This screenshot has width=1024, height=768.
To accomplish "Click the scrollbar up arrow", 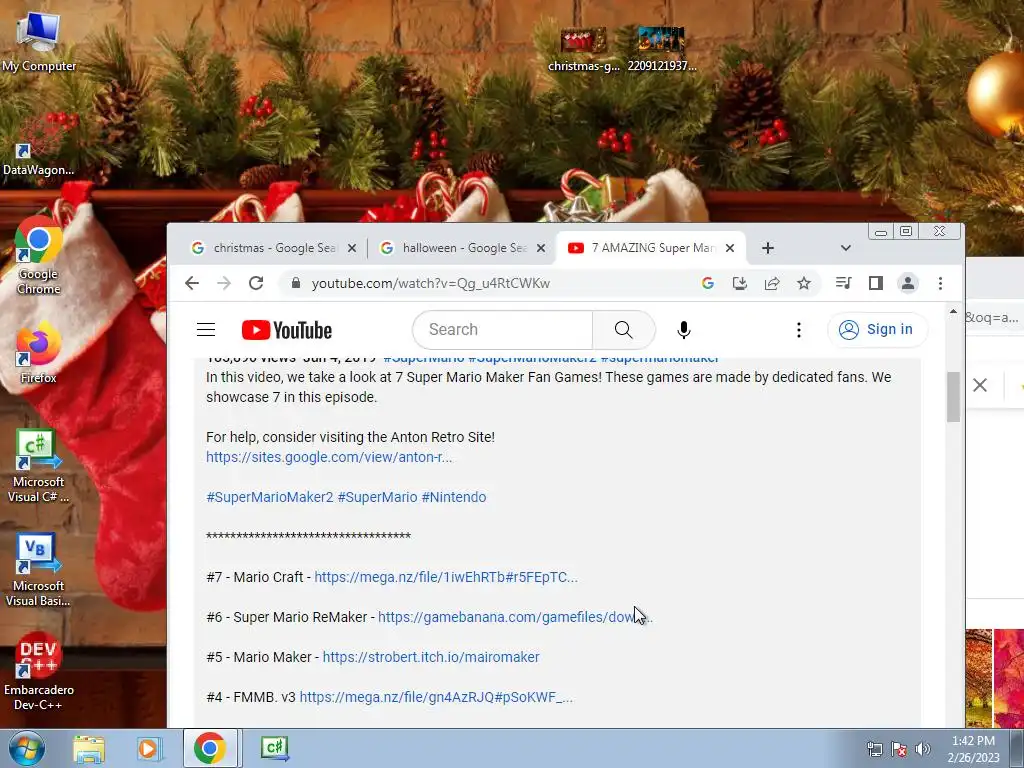I will (953, 312).
